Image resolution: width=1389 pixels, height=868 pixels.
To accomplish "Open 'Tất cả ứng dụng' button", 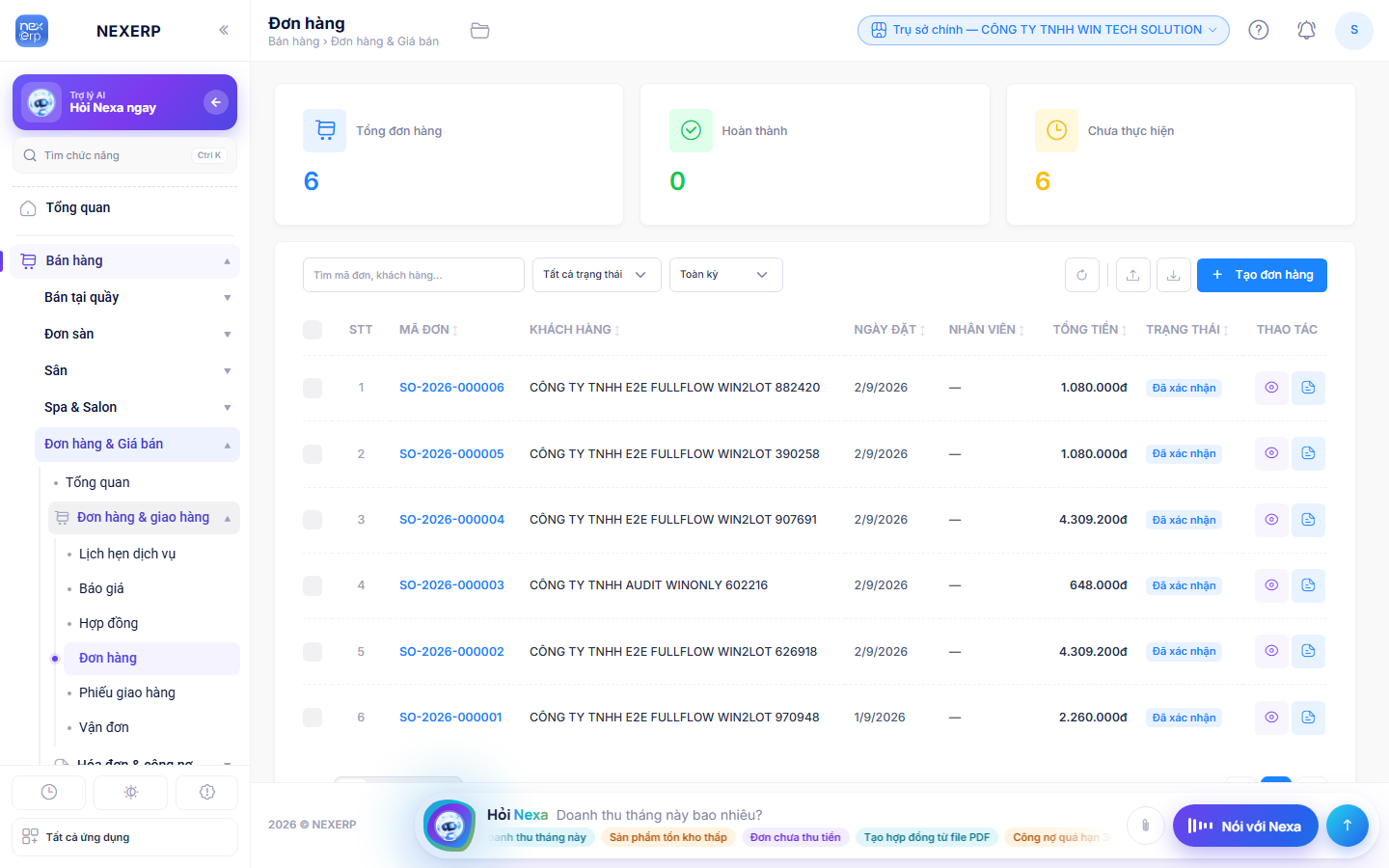I will 124,837.
